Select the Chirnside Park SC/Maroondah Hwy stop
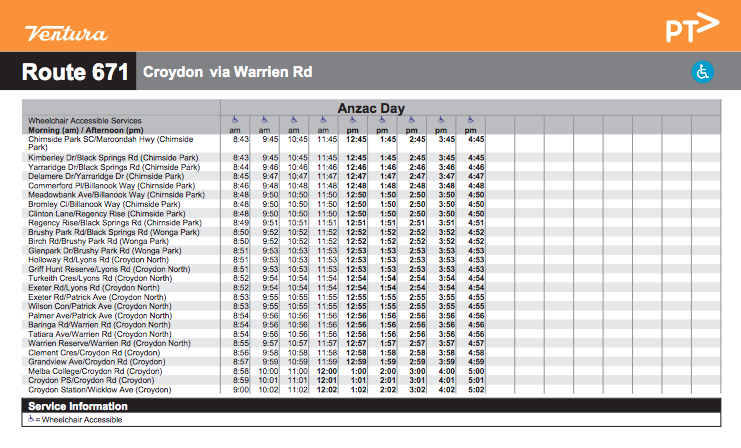Image resolution: width=741 pixels, height=448 pixels. (111, 143)
